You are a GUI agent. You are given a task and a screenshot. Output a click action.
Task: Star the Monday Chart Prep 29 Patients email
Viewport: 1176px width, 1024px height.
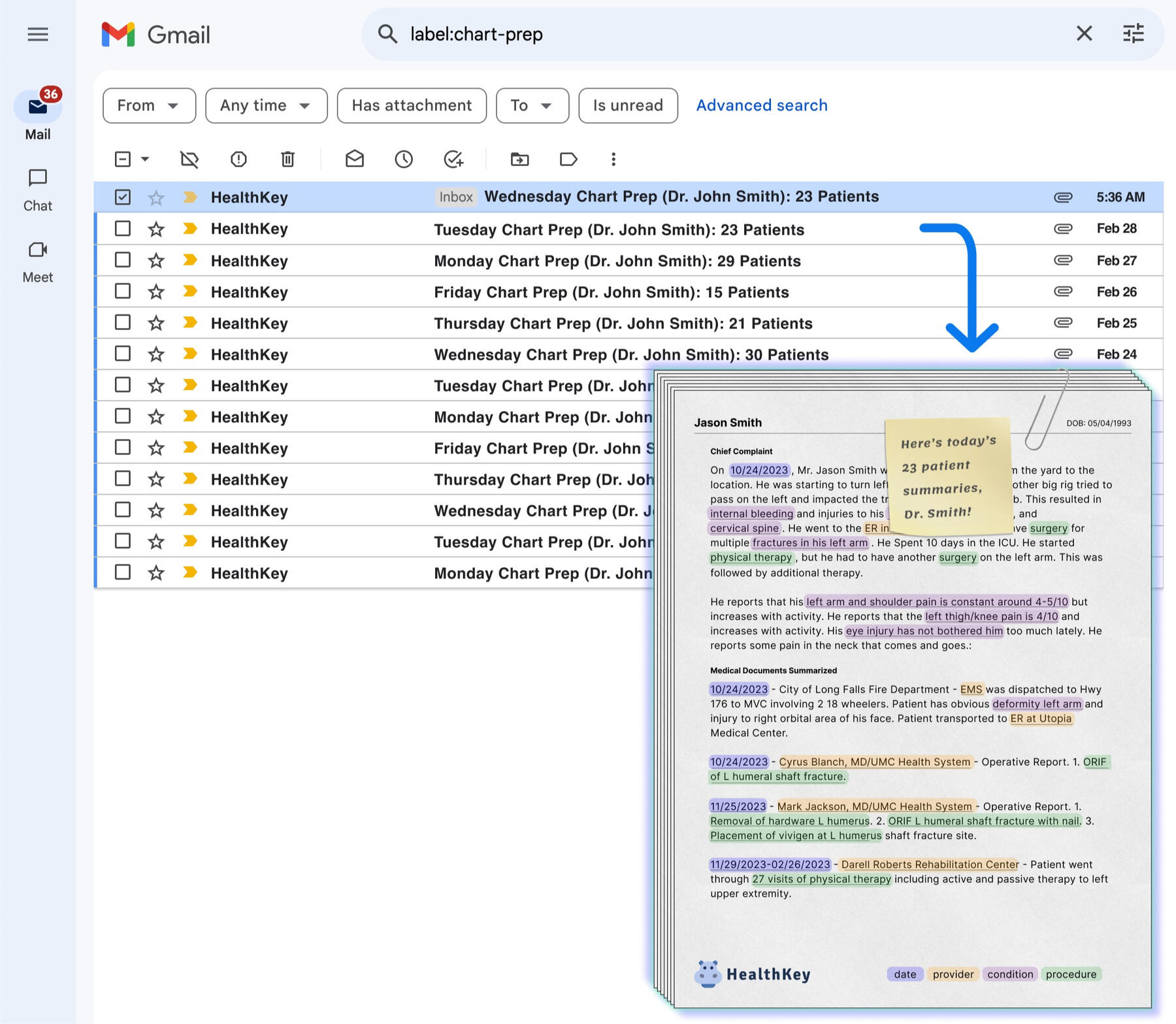156,259
